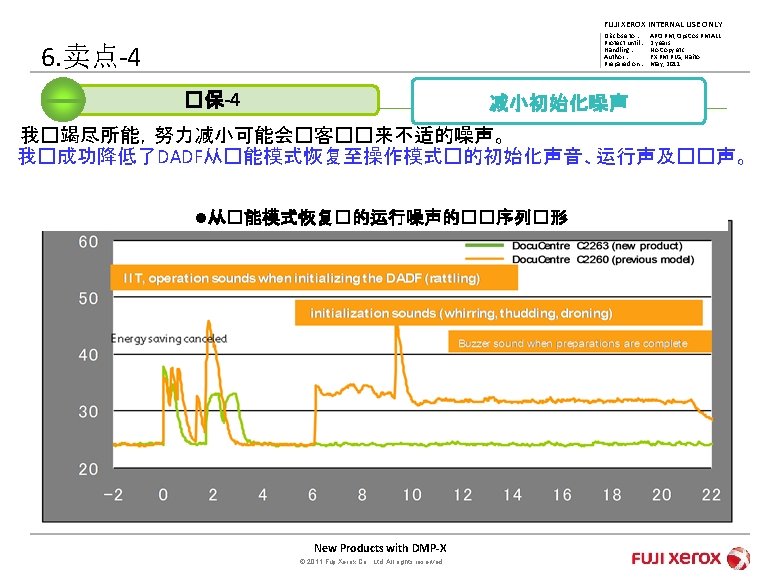Select the slide title '6.卖点-4'
This screenshot has height=585, width=780.
pyautogui.click(x=91, y=56)
